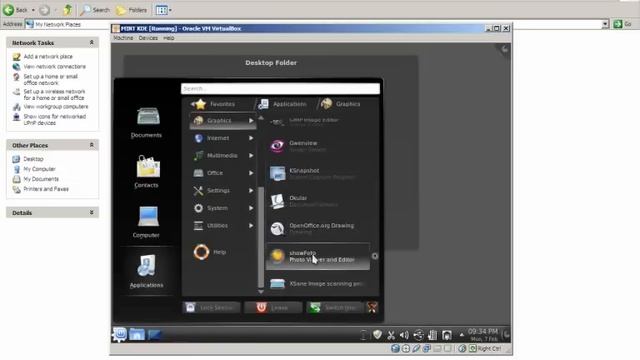Expand the System category submenu
Image resolution: width=640 pixels, height=360 pixels.
click(x=223, y=208)
